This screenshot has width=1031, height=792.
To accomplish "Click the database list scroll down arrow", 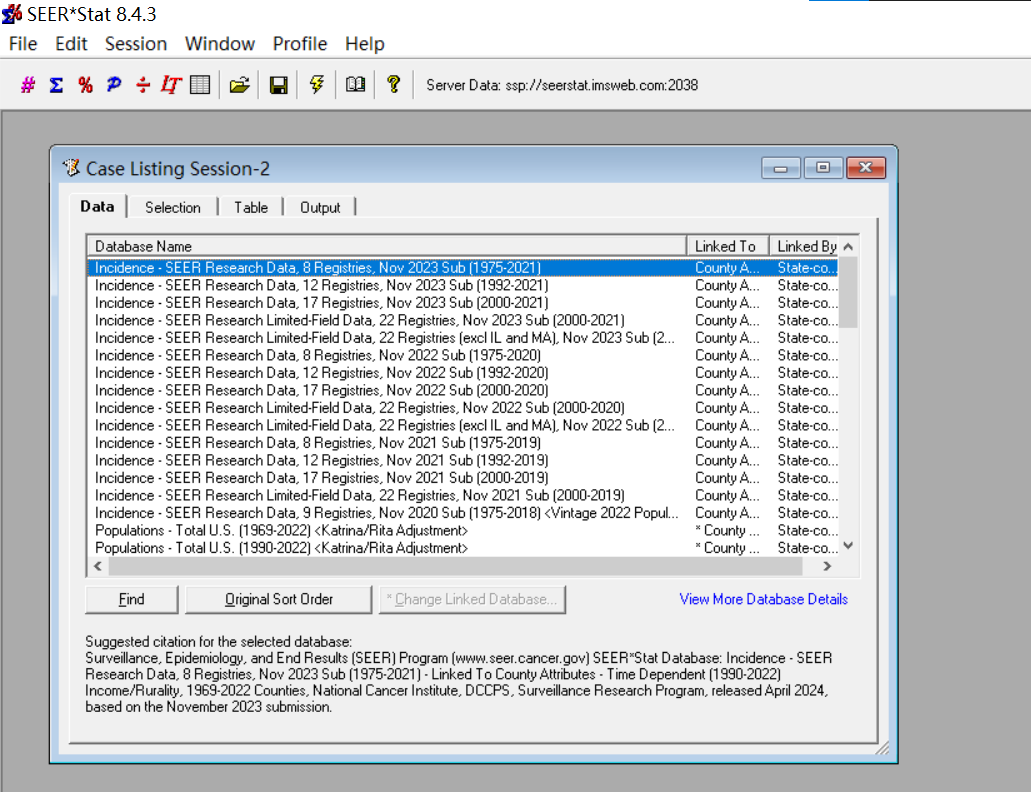I will [848, 546].
